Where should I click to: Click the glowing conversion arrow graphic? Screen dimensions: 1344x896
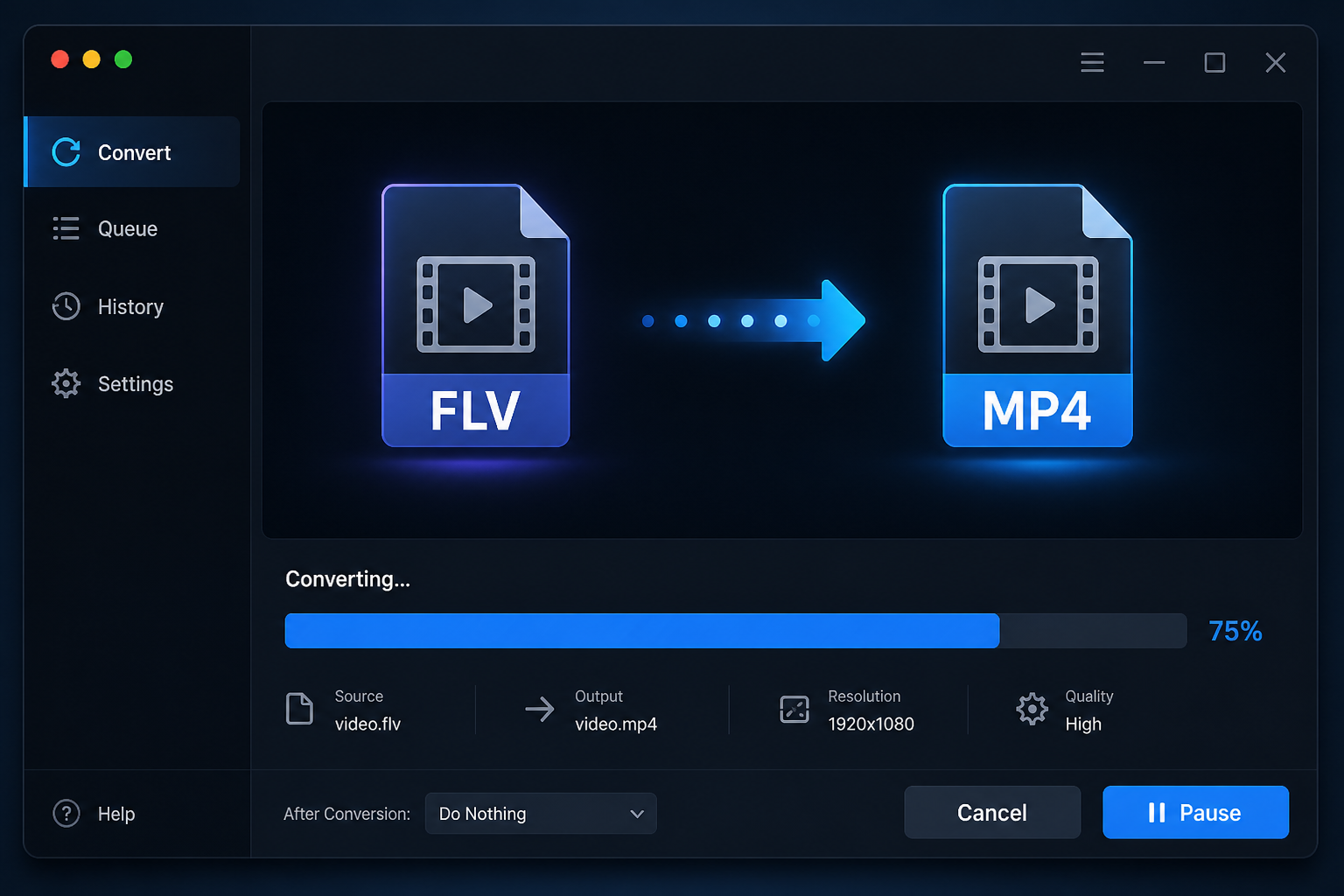(x=753, y=320)
